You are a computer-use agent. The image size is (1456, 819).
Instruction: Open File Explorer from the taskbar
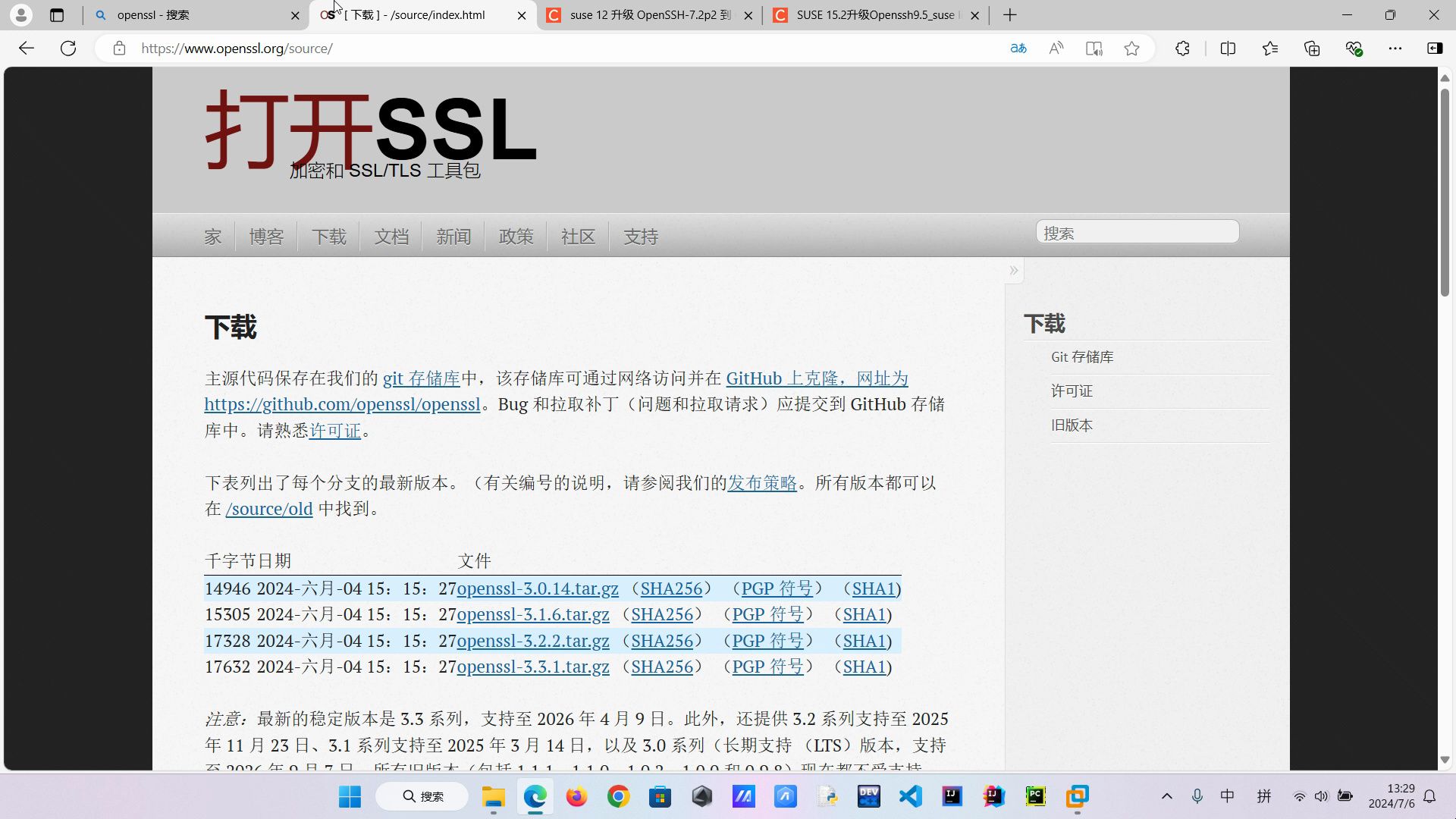point(494,796)
